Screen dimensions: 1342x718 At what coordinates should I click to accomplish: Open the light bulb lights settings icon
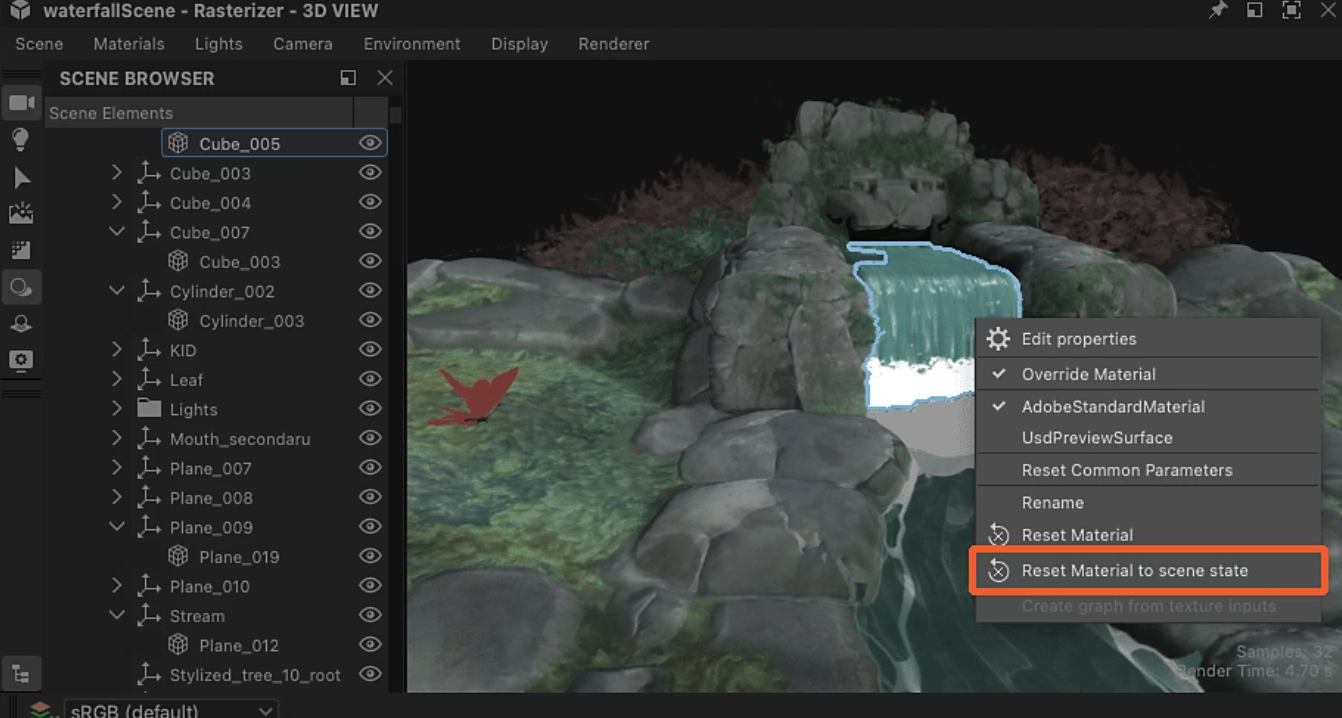(20, 140)
